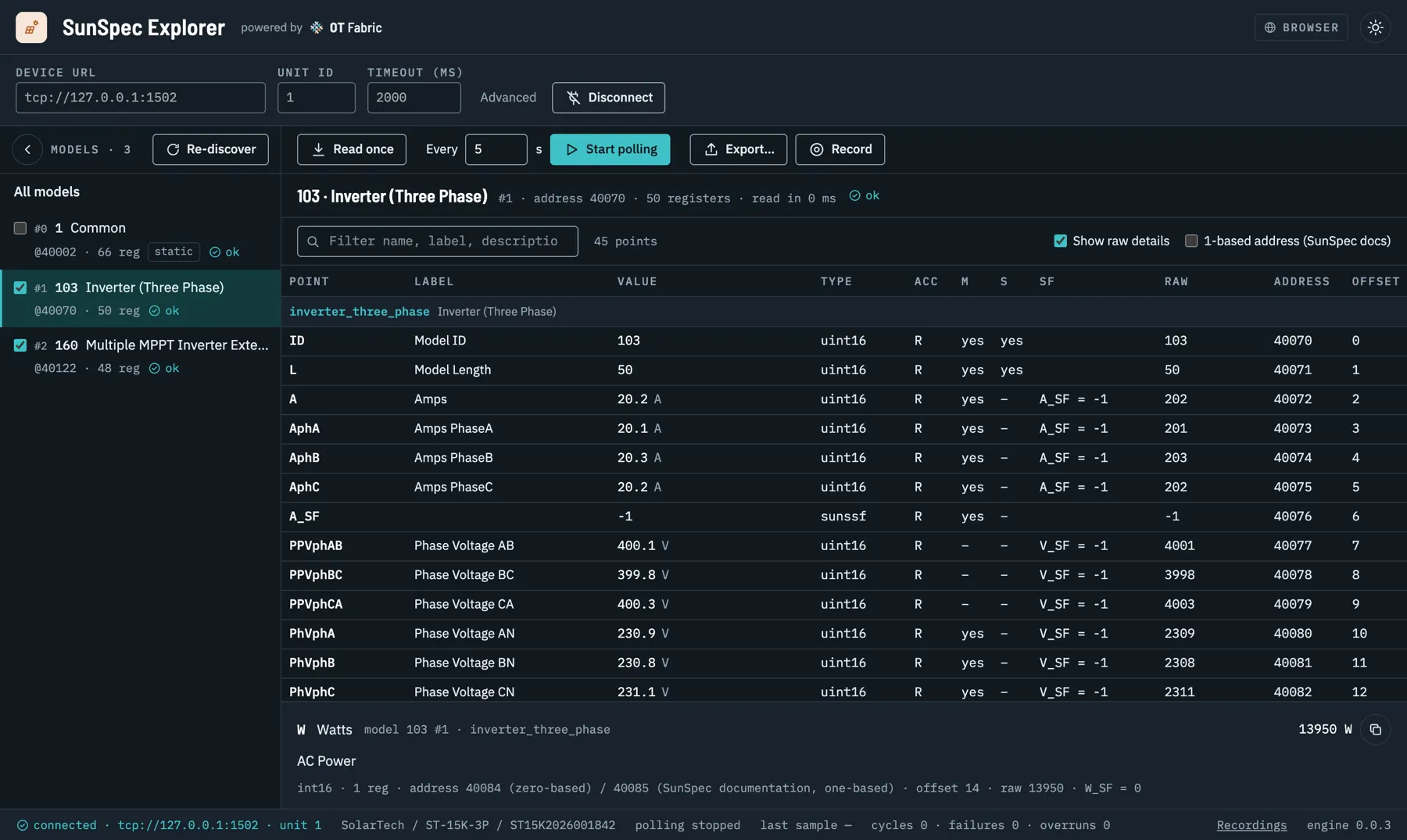The height and width of the screenshot is (840, 1407).
Task: Click the Unit ID input field
Action: (x=316, y=98)
